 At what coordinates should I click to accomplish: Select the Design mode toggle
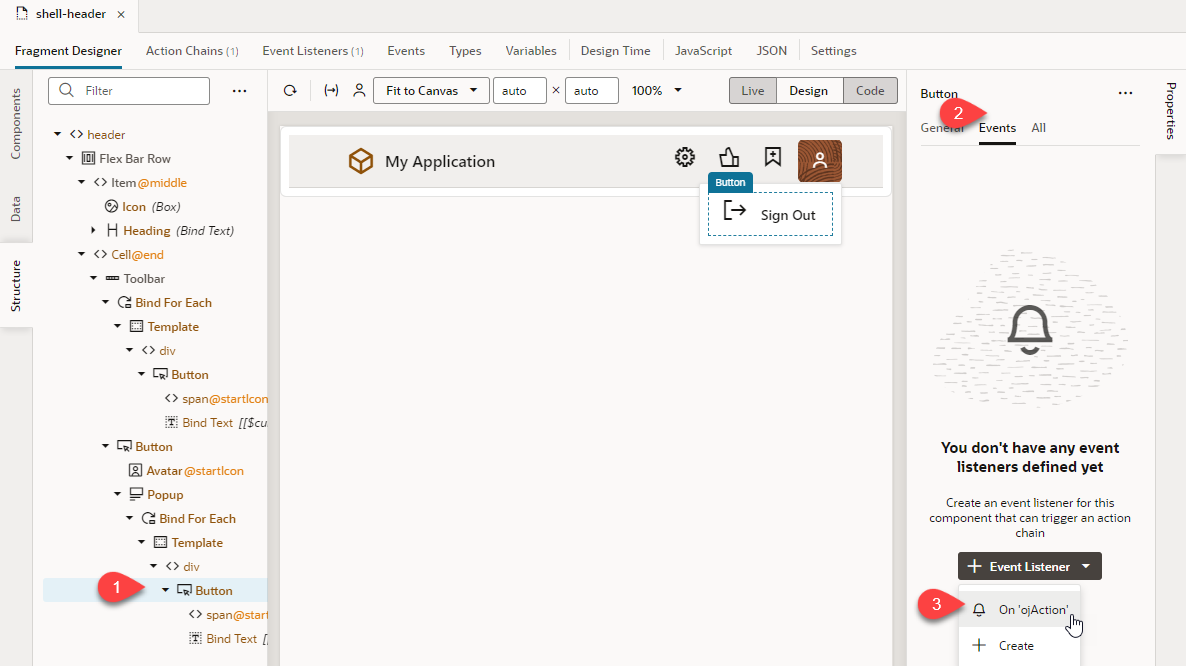pos(809,90)
